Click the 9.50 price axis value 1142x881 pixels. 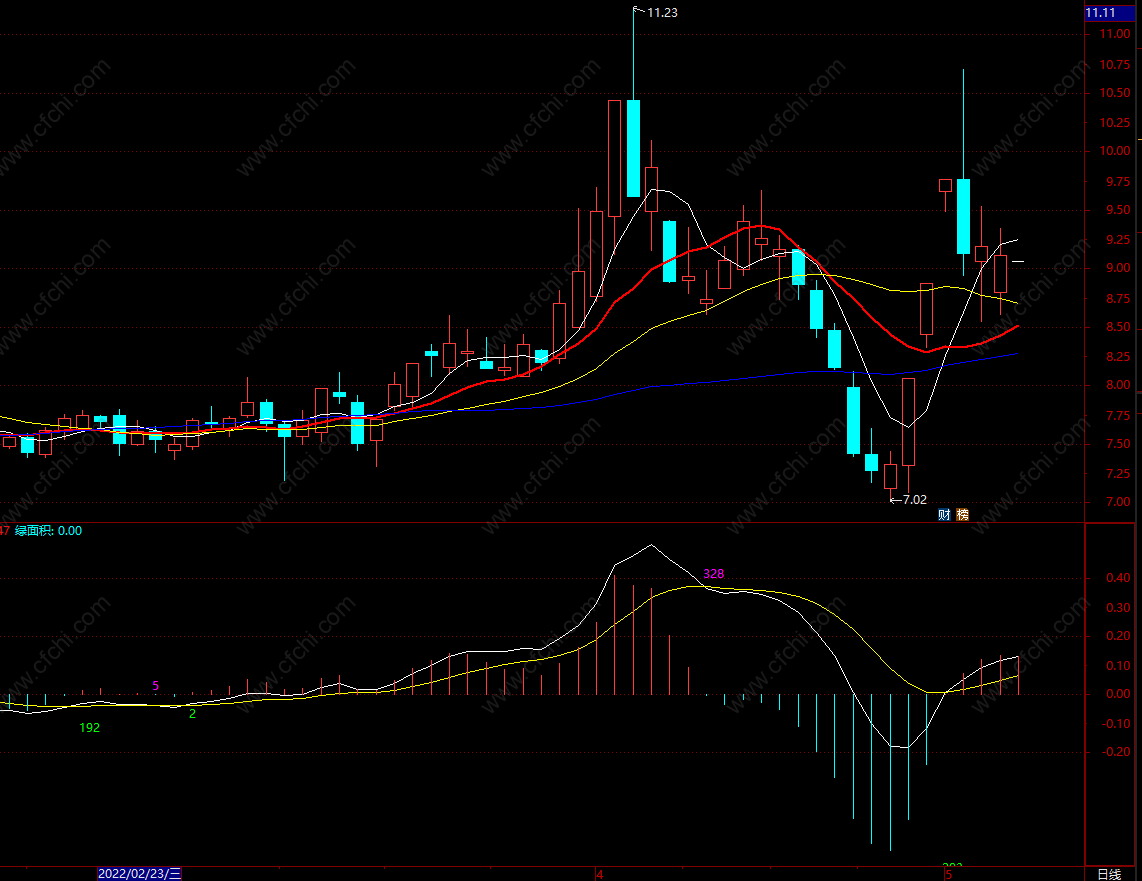point(1118,210)
